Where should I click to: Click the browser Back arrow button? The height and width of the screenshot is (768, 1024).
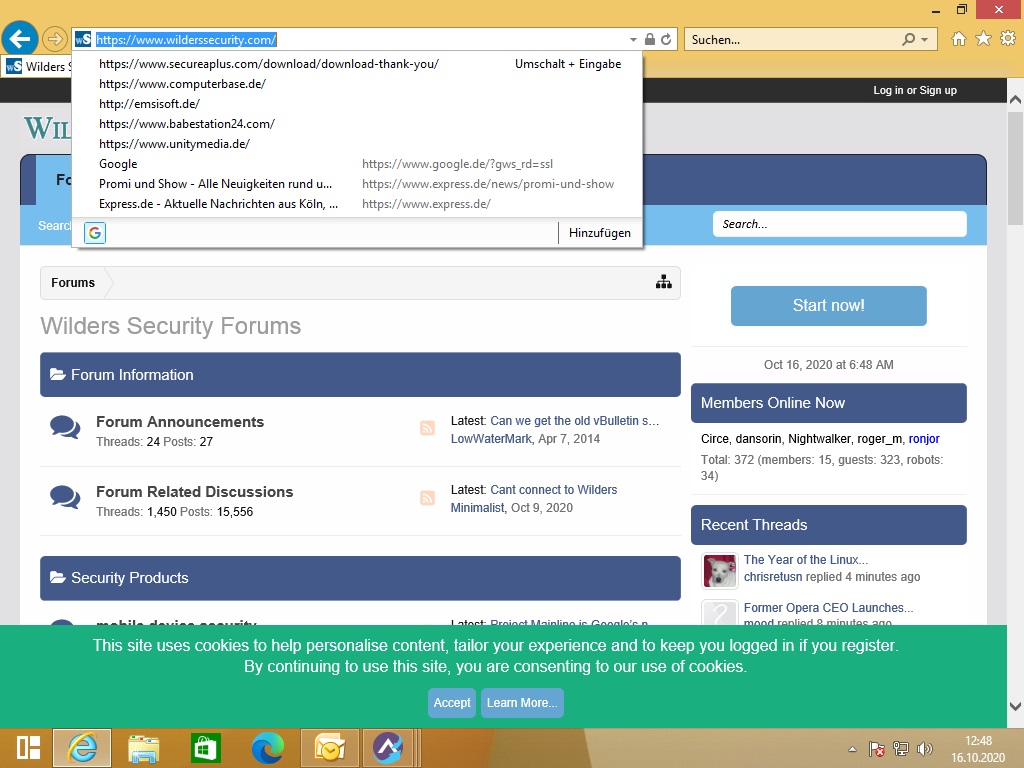click(x=20, y=39)
